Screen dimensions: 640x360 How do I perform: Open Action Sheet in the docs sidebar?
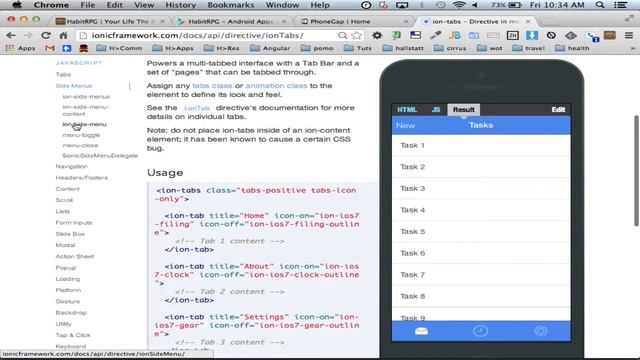click(x=75, y=256)
